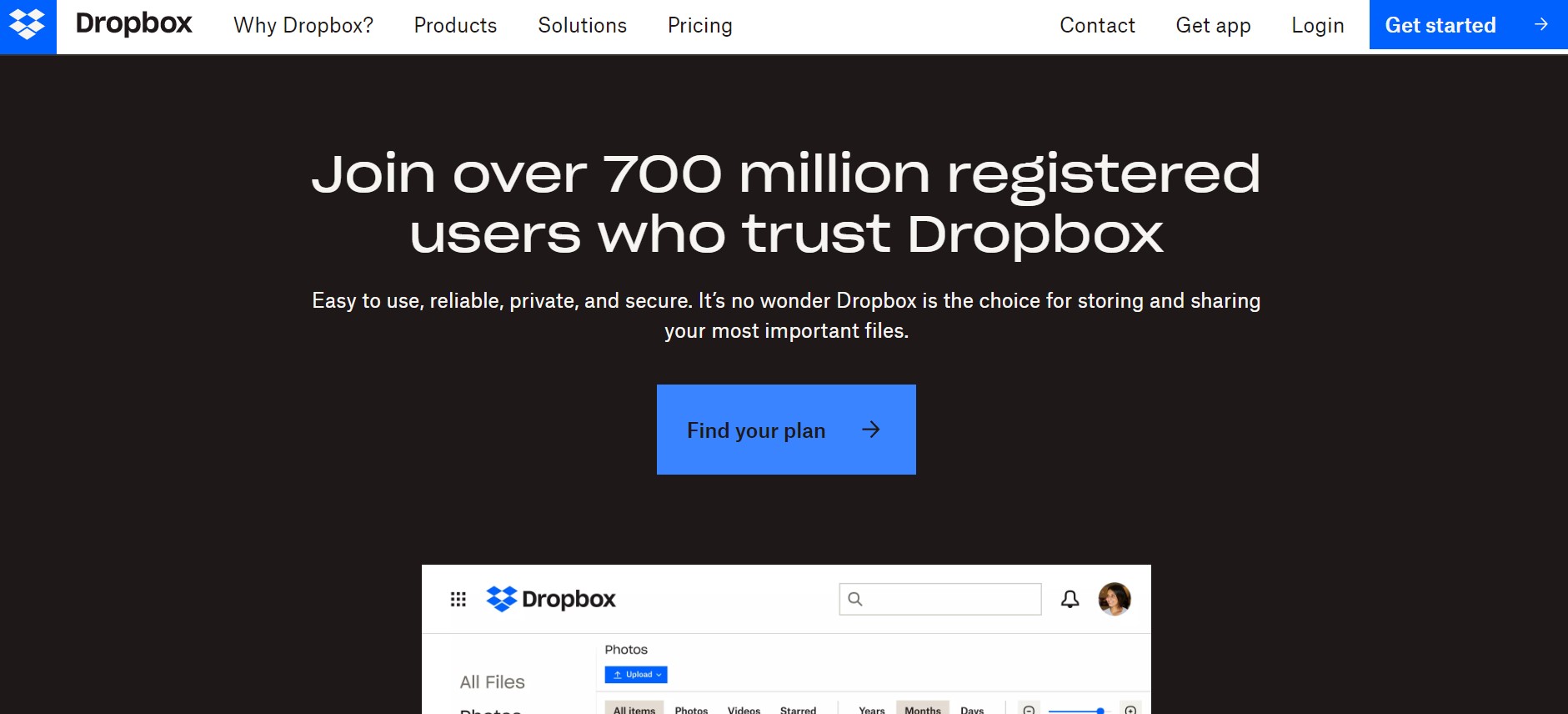Screen dimensions: 1568x714
Task: Select the All items filter tab
Action: tap(634, 709)
